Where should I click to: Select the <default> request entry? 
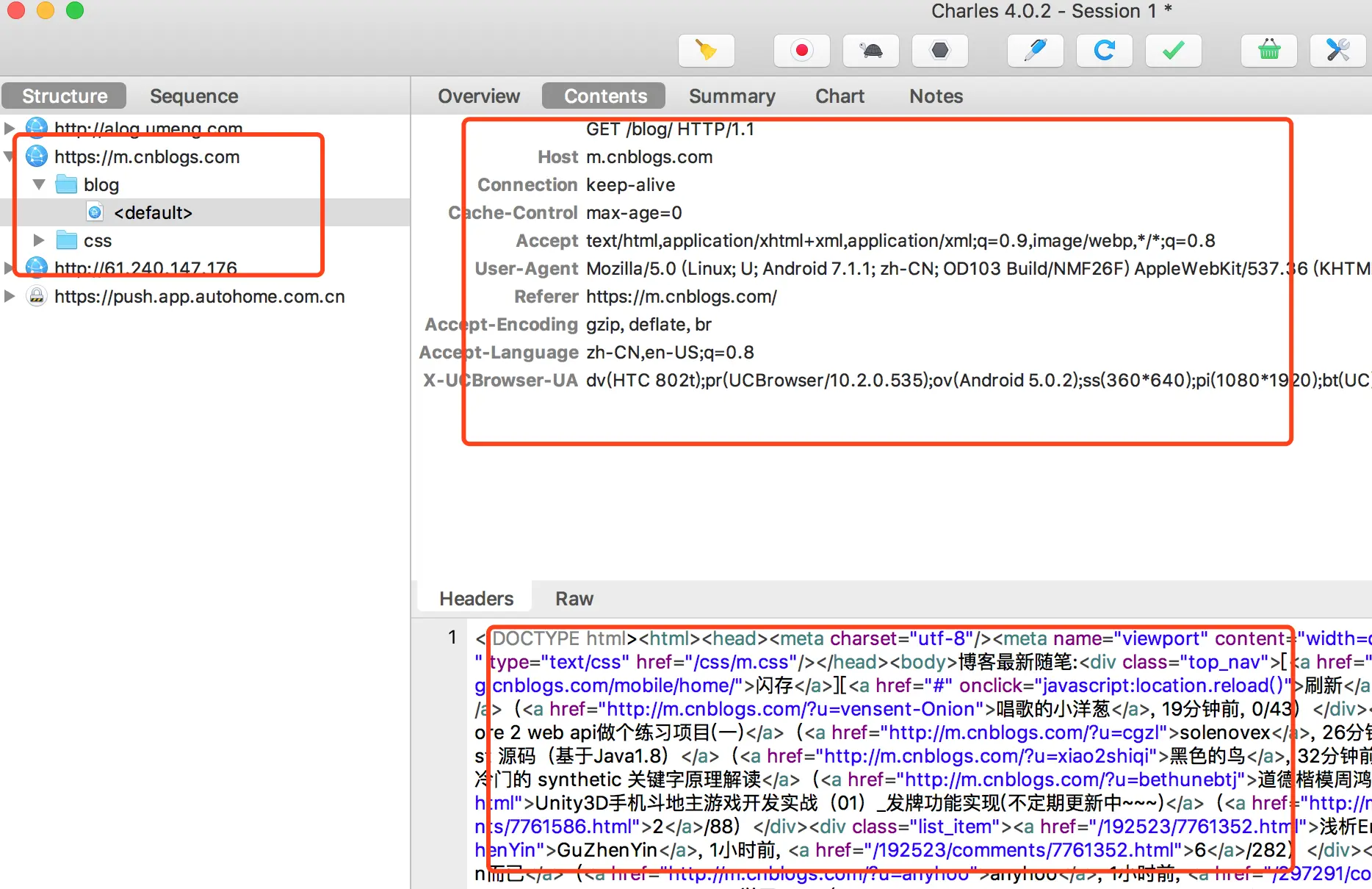tap(205, 212)
